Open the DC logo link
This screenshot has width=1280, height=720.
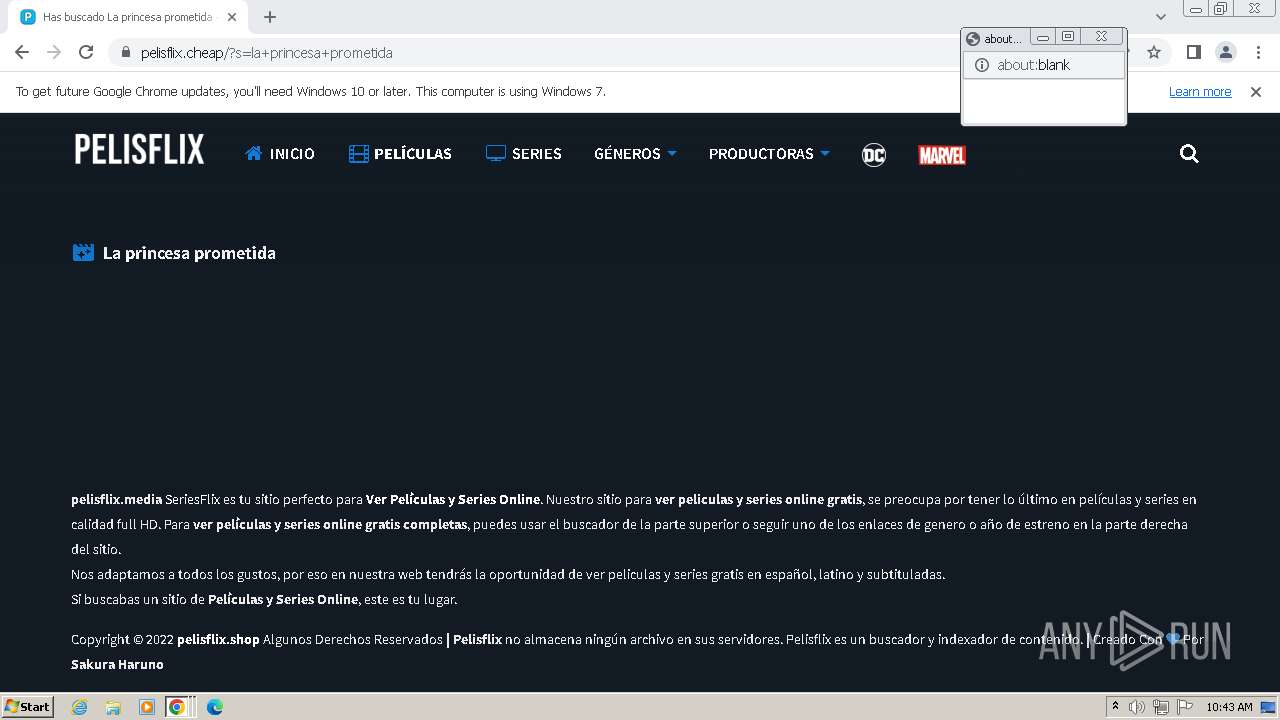874,154
